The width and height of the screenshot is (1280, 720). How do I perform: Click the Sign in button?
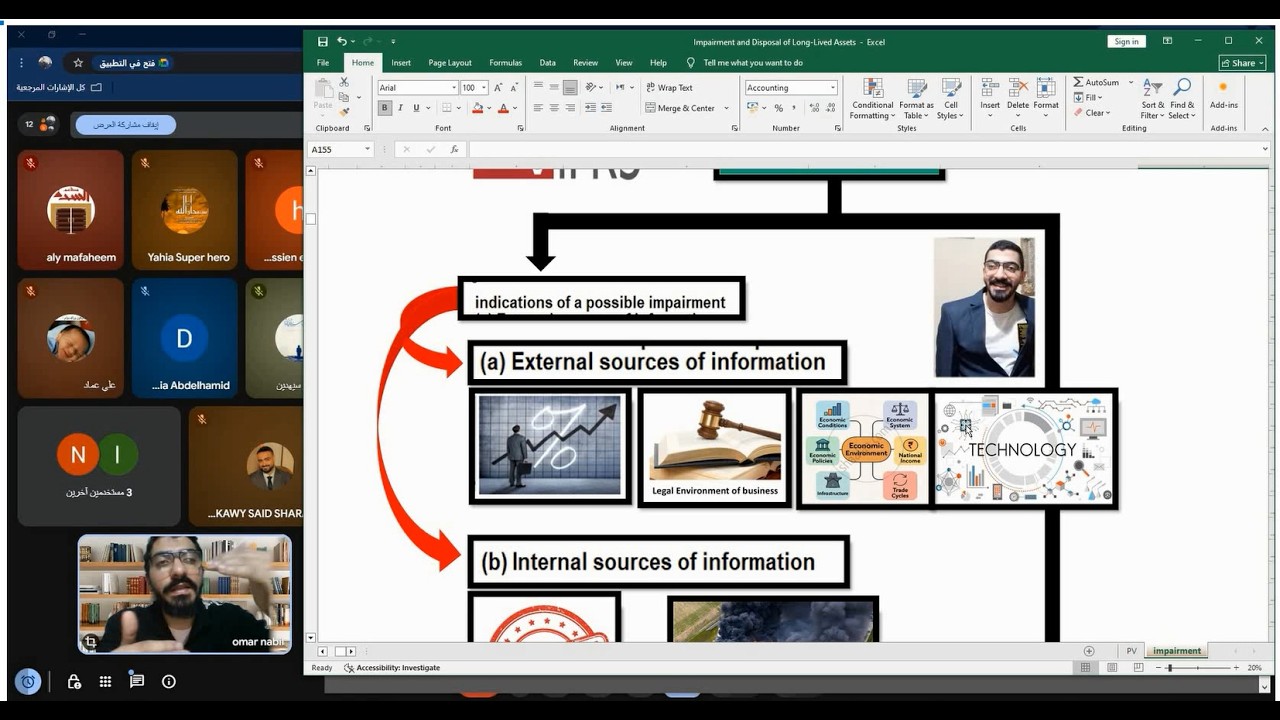(1126, 41)
